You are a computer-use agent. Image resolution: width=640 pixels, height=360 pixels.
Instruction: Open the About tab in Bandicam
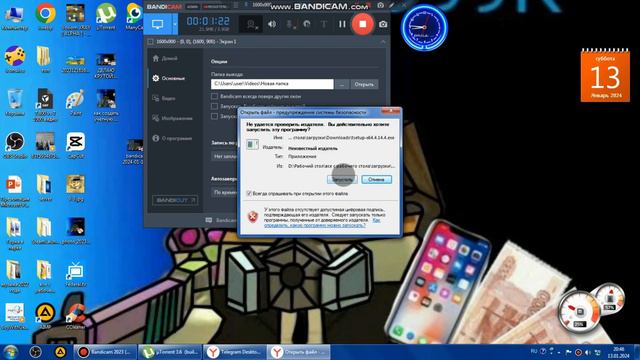tap(172, 138)
